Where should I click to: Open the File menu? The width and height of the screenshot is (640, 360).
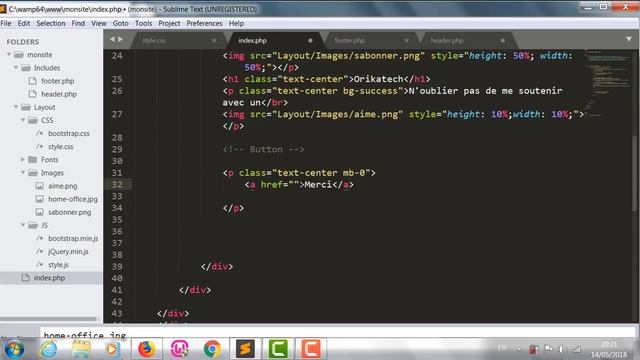(x=6, y=23)
